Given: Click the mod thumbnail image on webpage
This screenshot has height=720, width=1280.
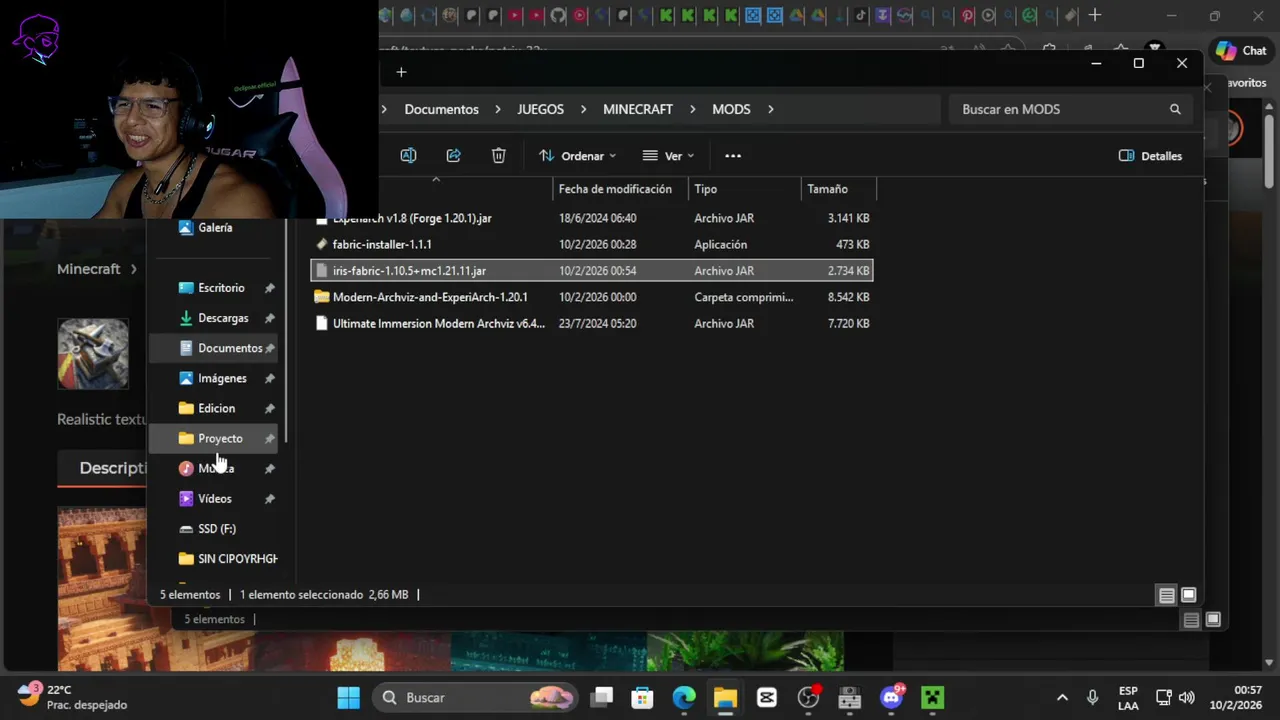Looking at the screenshot, I should [93, 354].
